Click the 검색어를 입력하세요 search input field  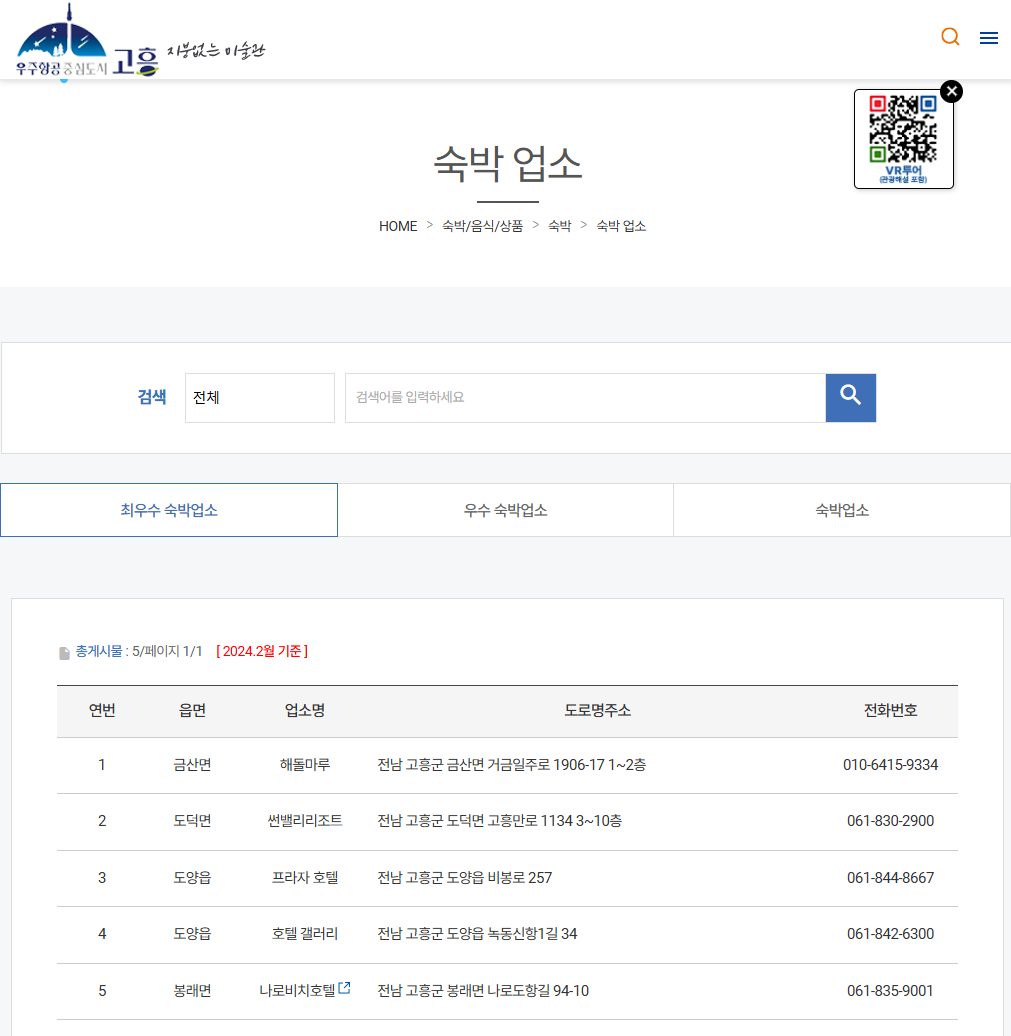point(585,397)
